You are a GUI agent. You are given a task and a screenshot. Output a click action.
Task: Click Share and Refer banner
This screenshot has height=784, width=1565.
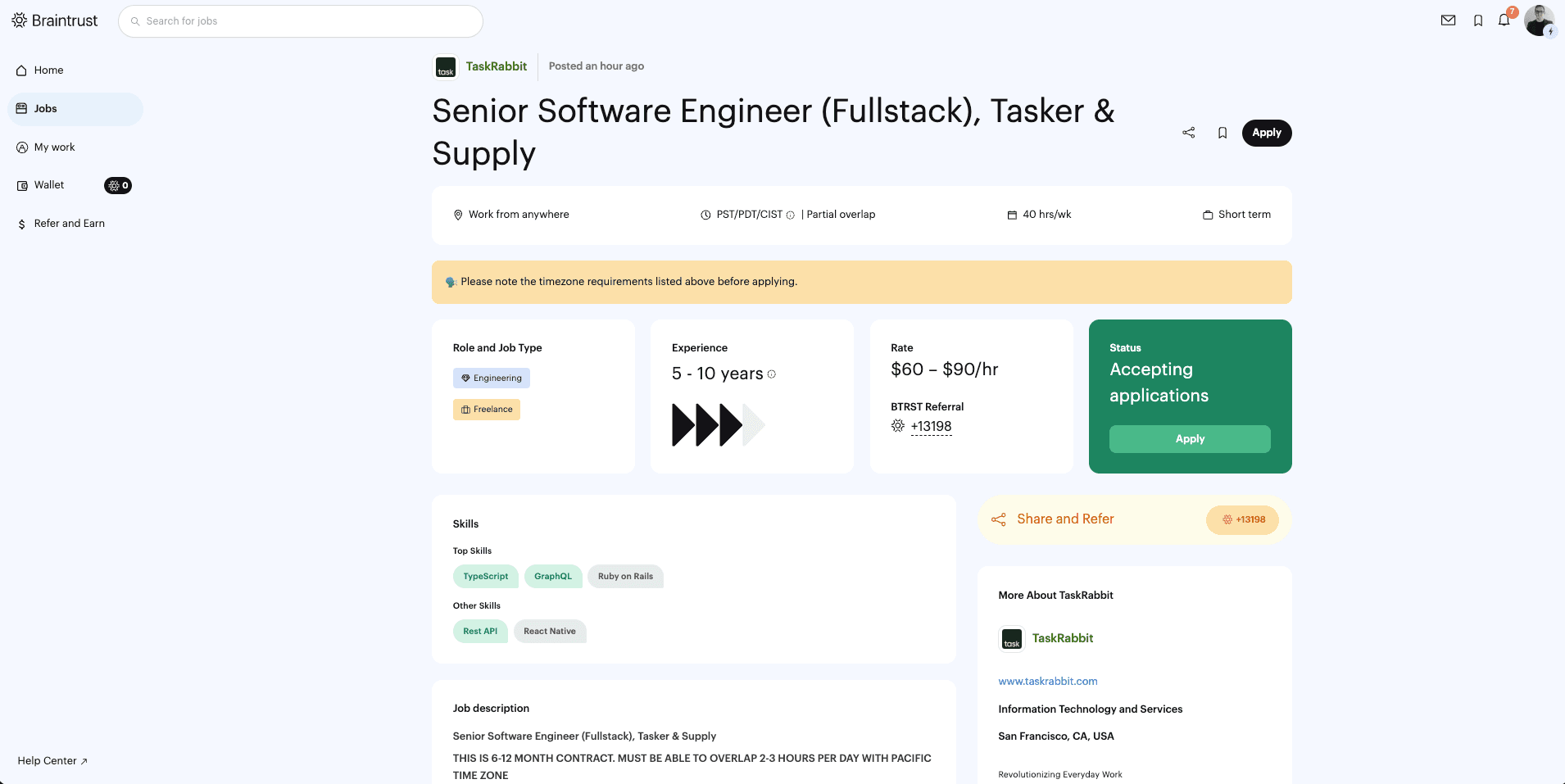tap(1135, 519)
